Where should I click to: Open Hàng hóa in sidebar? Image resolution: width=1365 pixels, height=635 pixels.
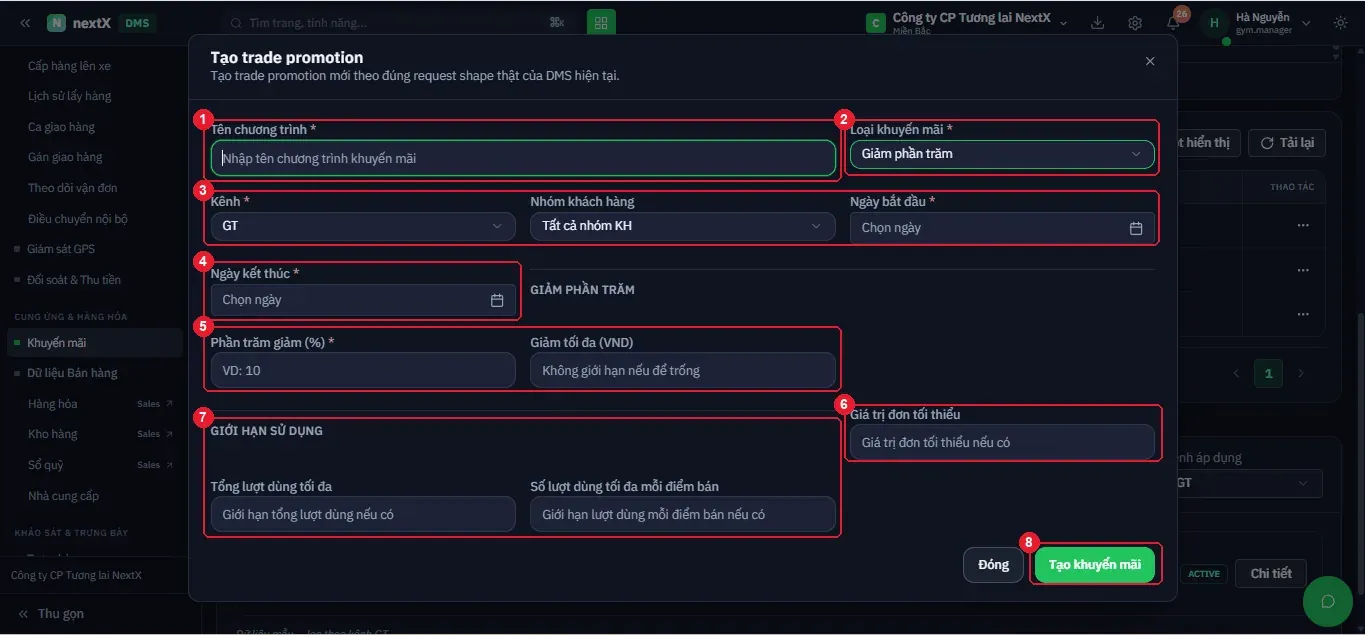click(53, 404)
